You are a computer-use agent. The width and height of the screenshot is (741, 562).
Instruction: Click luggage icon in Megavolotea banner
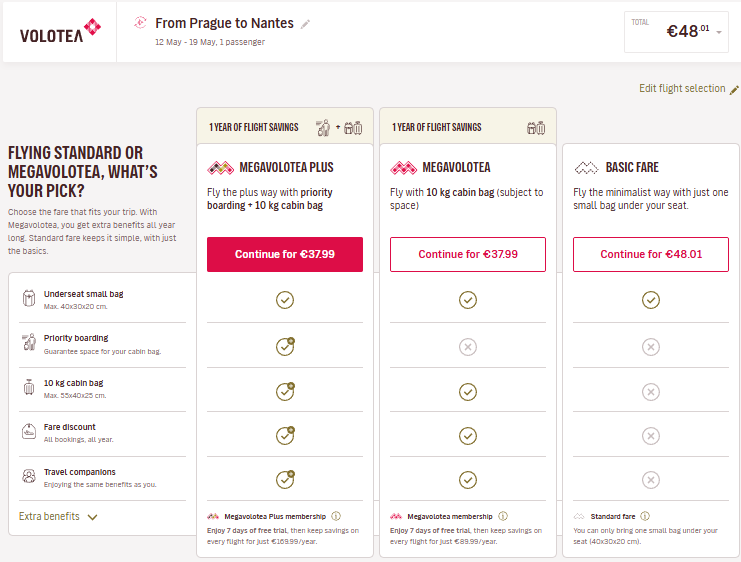536,128
